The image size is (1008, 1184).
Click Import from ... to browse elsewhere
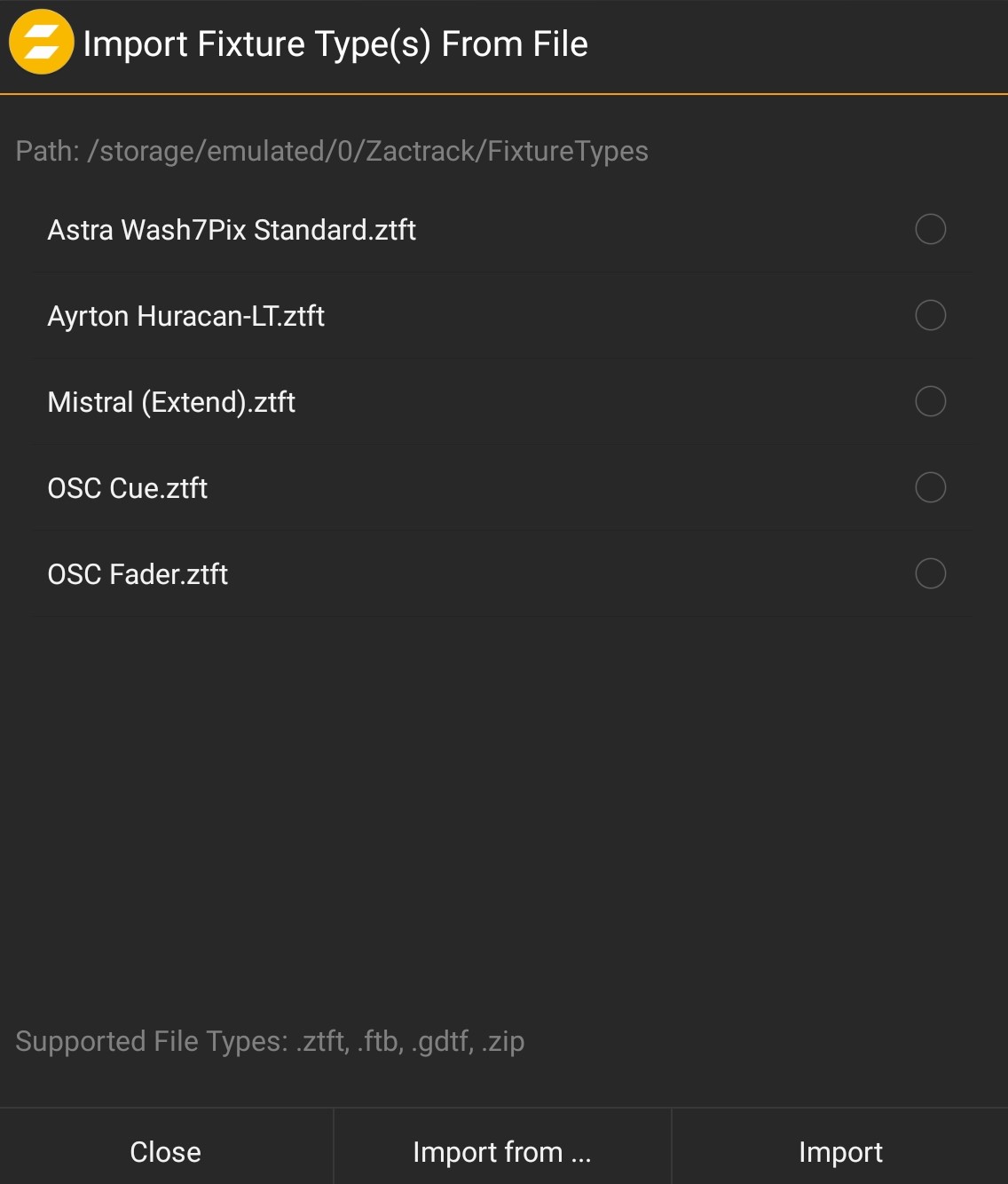(x=500, y=1151)
